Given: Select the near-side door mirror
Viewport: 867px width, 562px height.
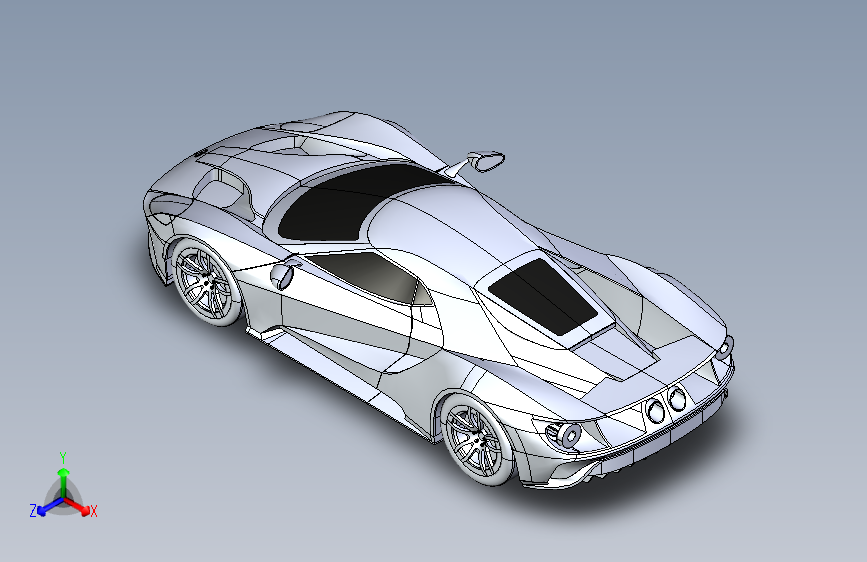Looking at the screenshot, I should click(283, 275).
